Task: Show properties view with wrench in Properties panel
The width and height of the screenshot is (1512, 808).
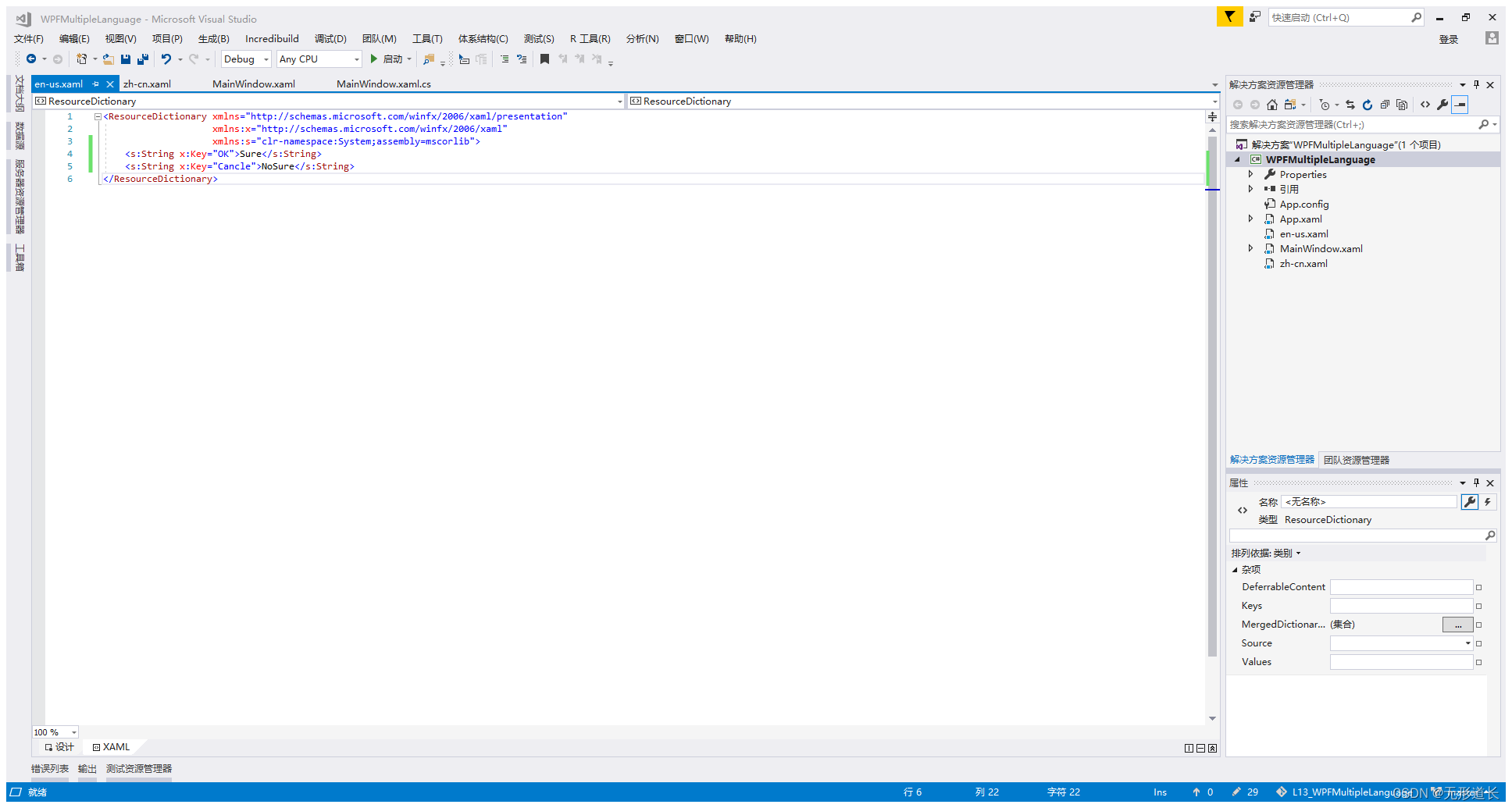Action: tap(1470, 502)
